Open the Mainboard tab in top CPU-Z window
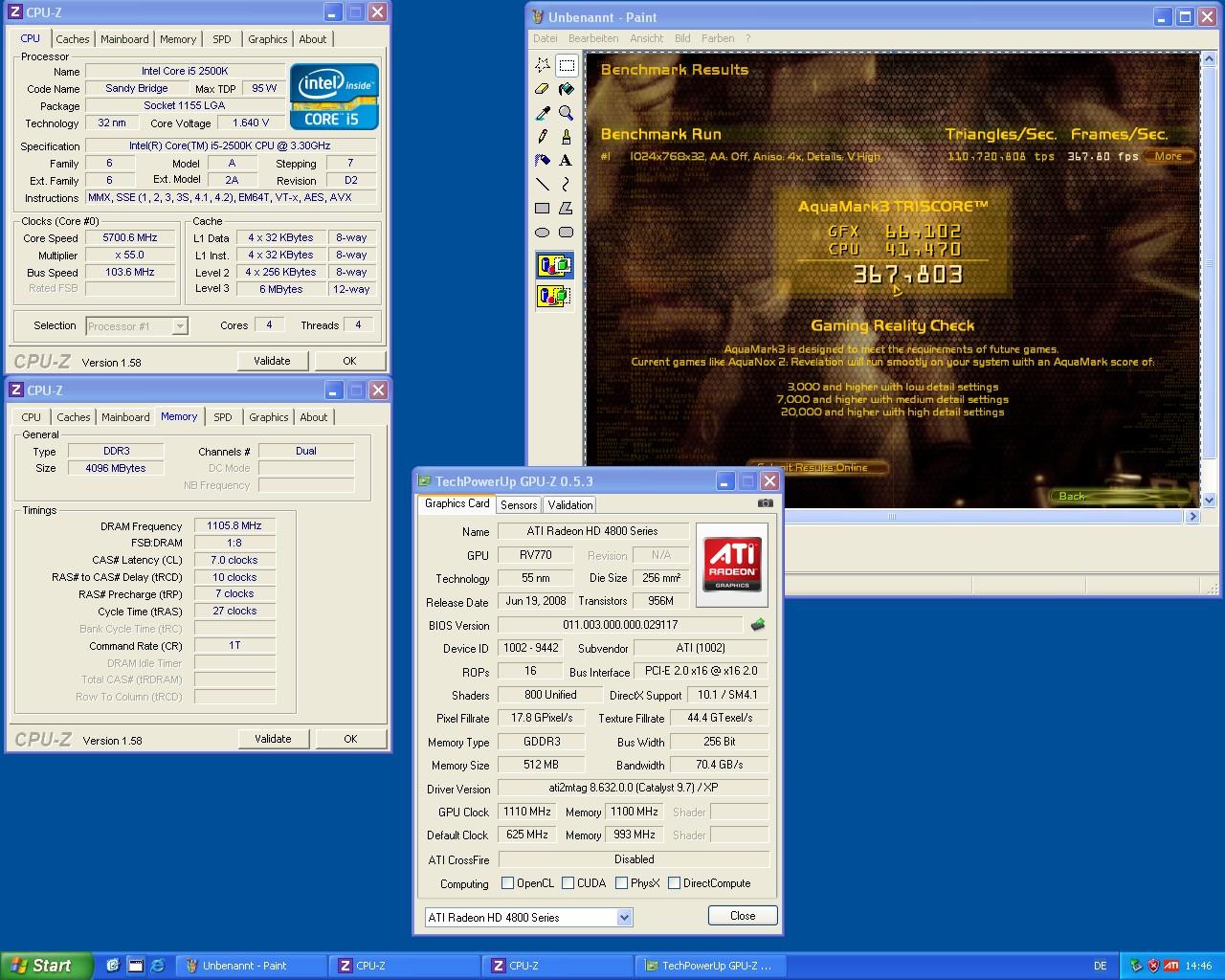 click(x=125, y=39)
